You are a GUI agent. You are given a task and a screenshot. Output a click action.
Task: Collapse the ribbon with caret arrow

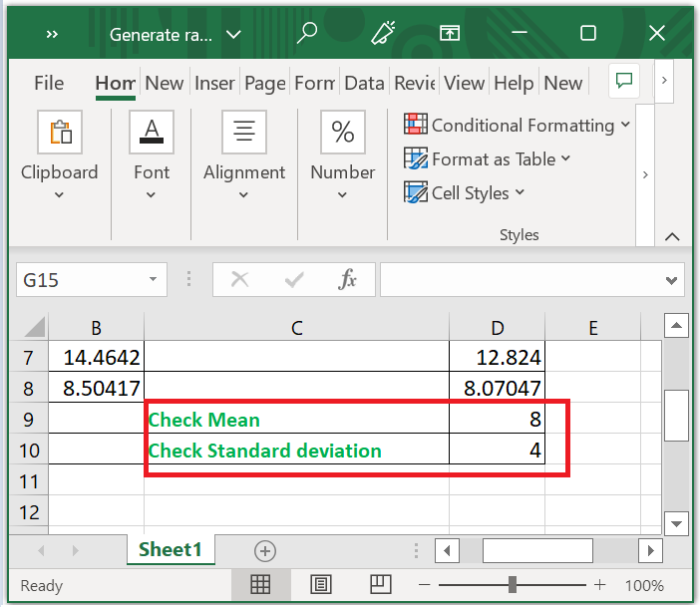(x=672, y=237)
